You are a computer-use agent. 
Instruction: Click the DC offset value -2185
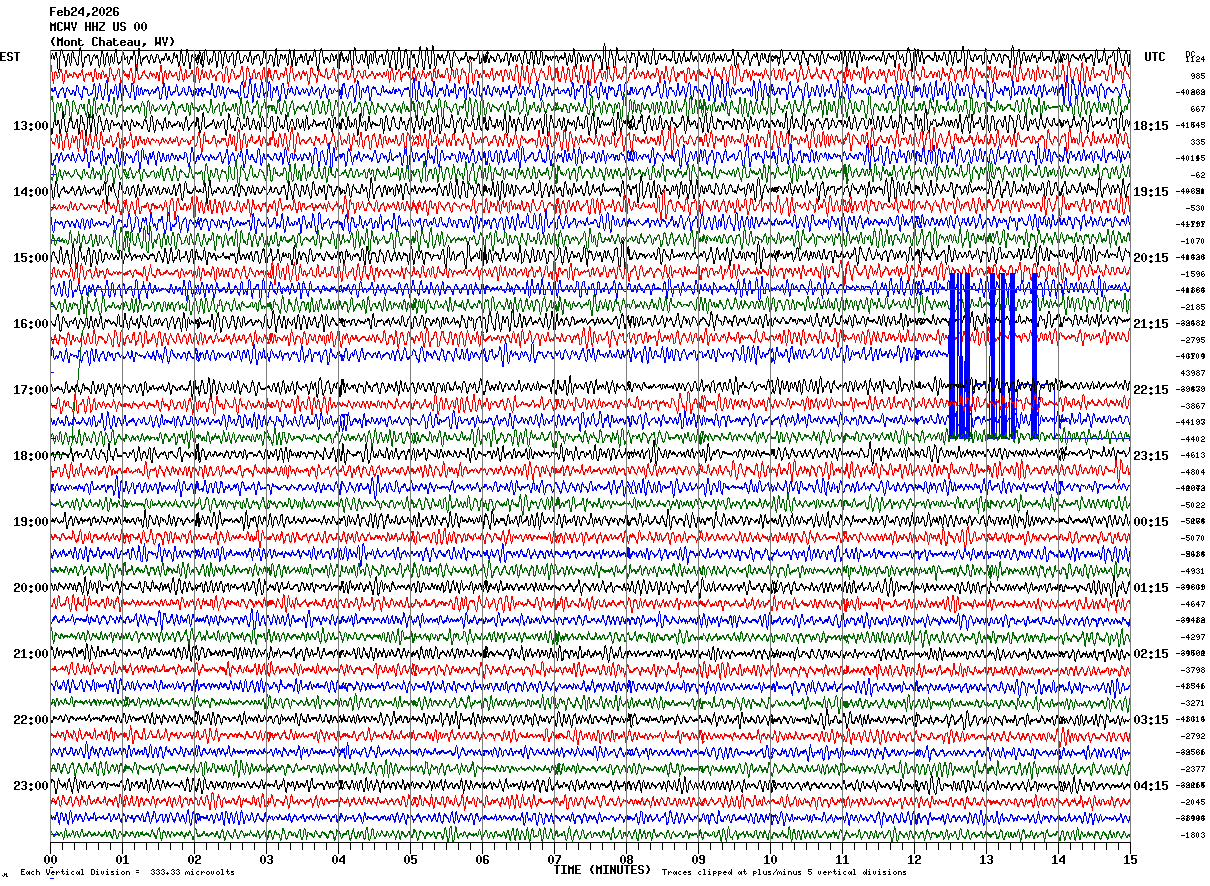[x=1194, y=307]
